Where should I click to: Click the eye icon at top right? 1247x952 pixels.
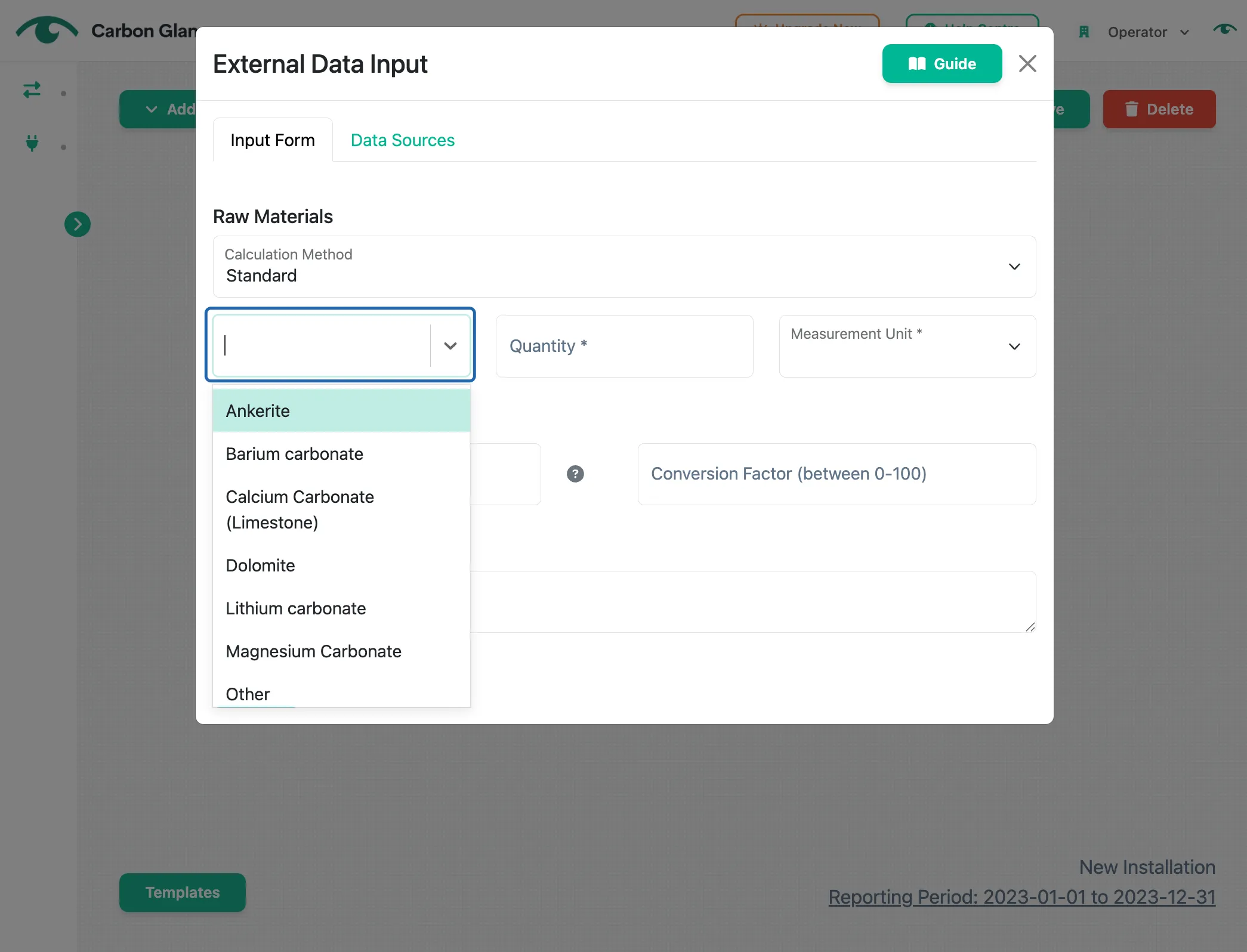pyautogui.click(x=1224, y=29)
